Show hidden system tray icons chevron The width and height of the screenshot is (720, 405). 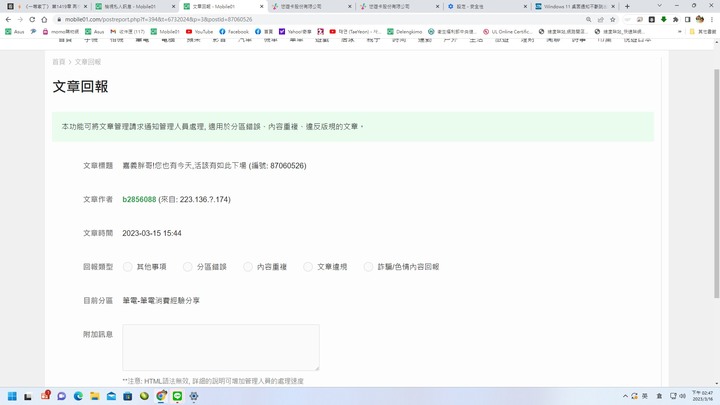pos(625,396)
